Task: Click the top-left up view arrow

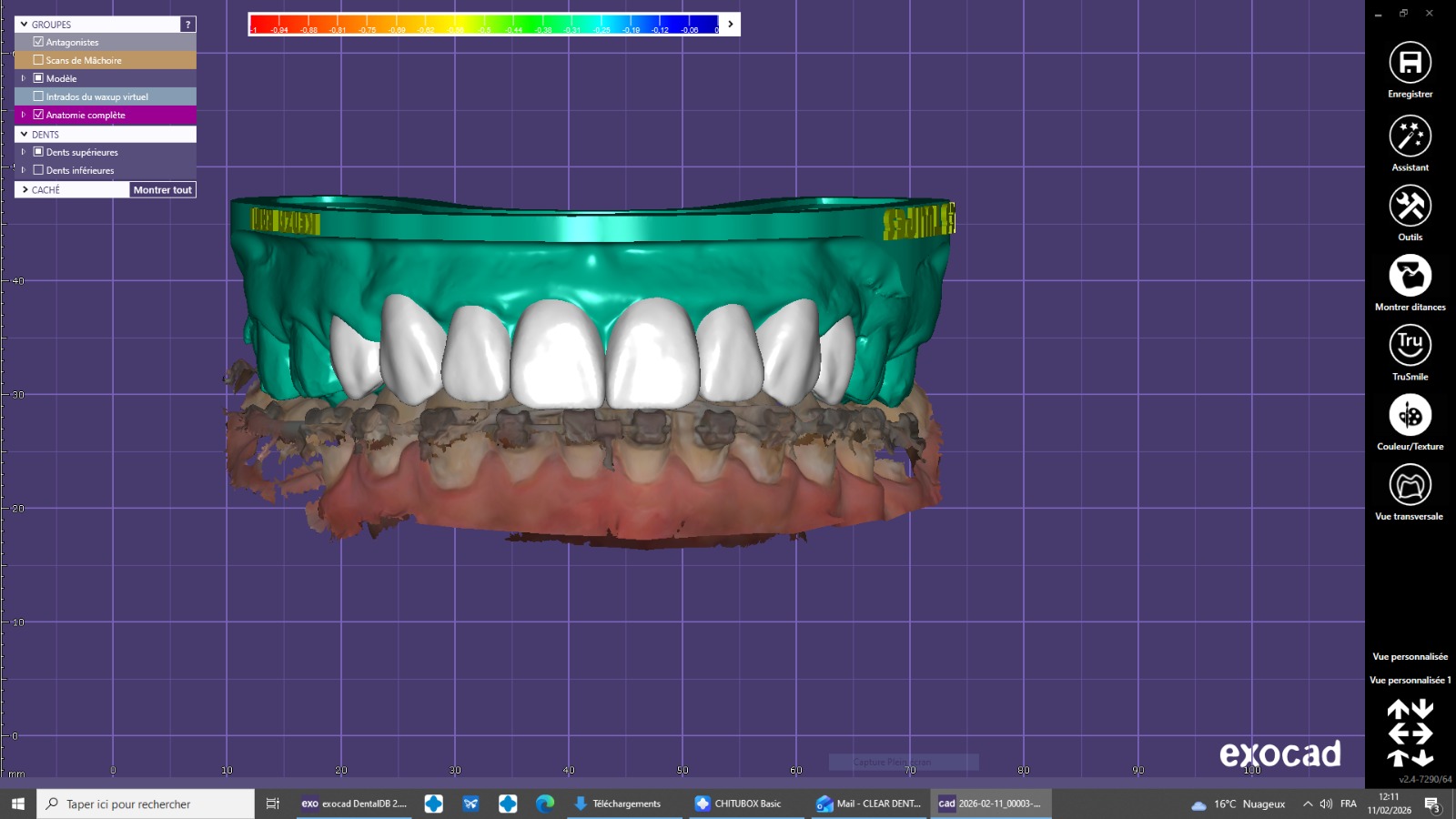Action: click(x=1398, y=709)
